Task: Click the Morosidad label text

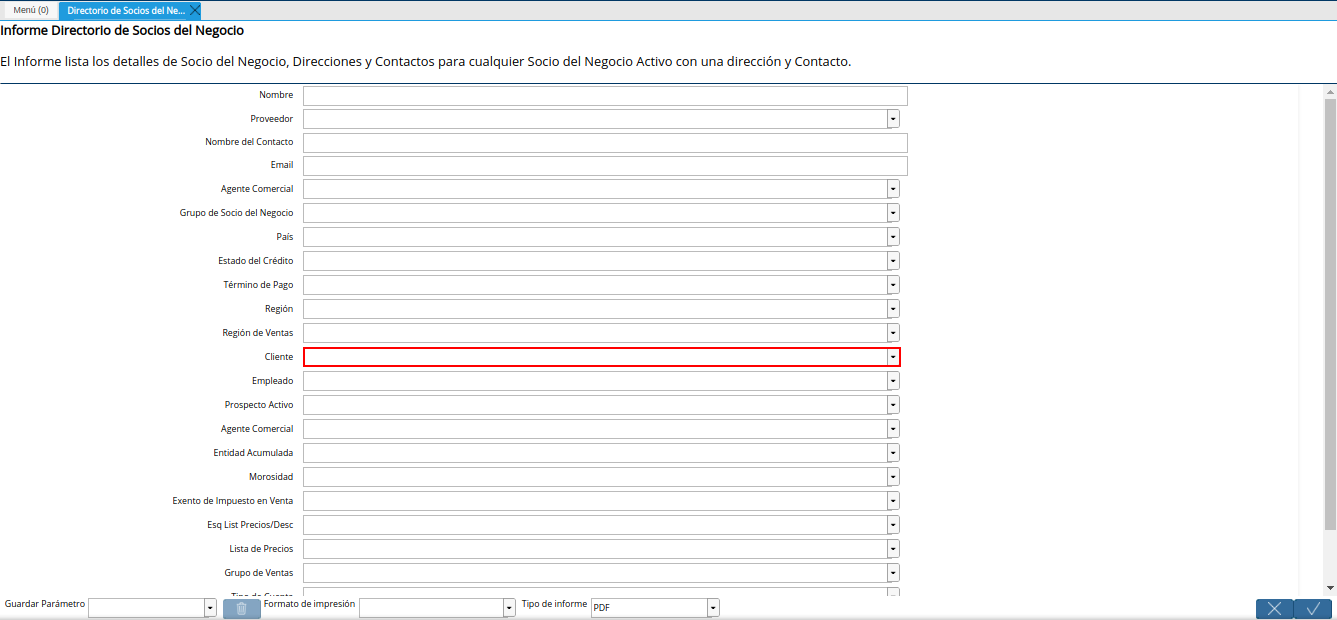Action: pyautogui.click(x=271, y=477)
